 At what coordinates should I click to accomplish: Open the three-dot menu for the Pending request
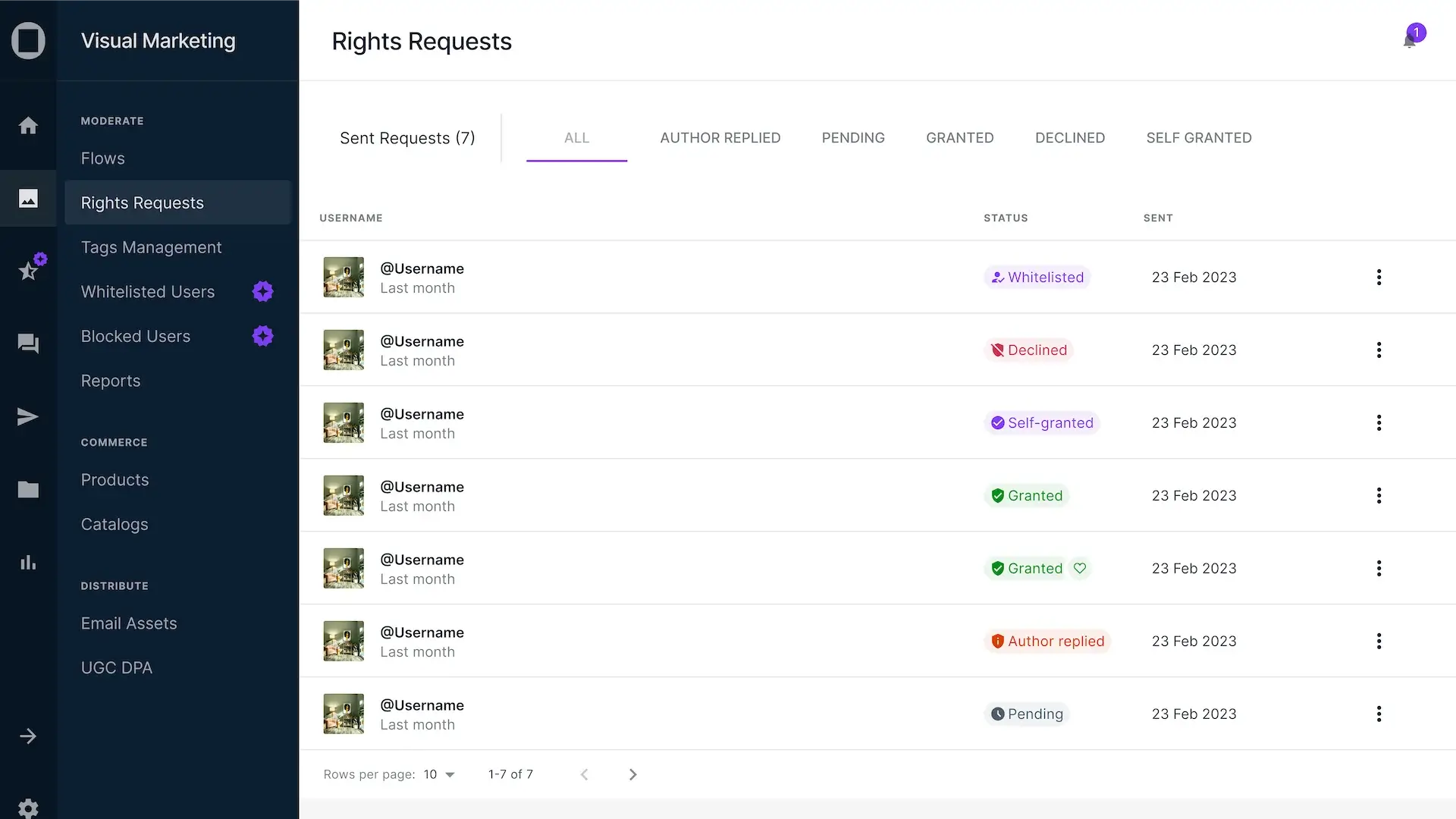tap(1379, 714)
